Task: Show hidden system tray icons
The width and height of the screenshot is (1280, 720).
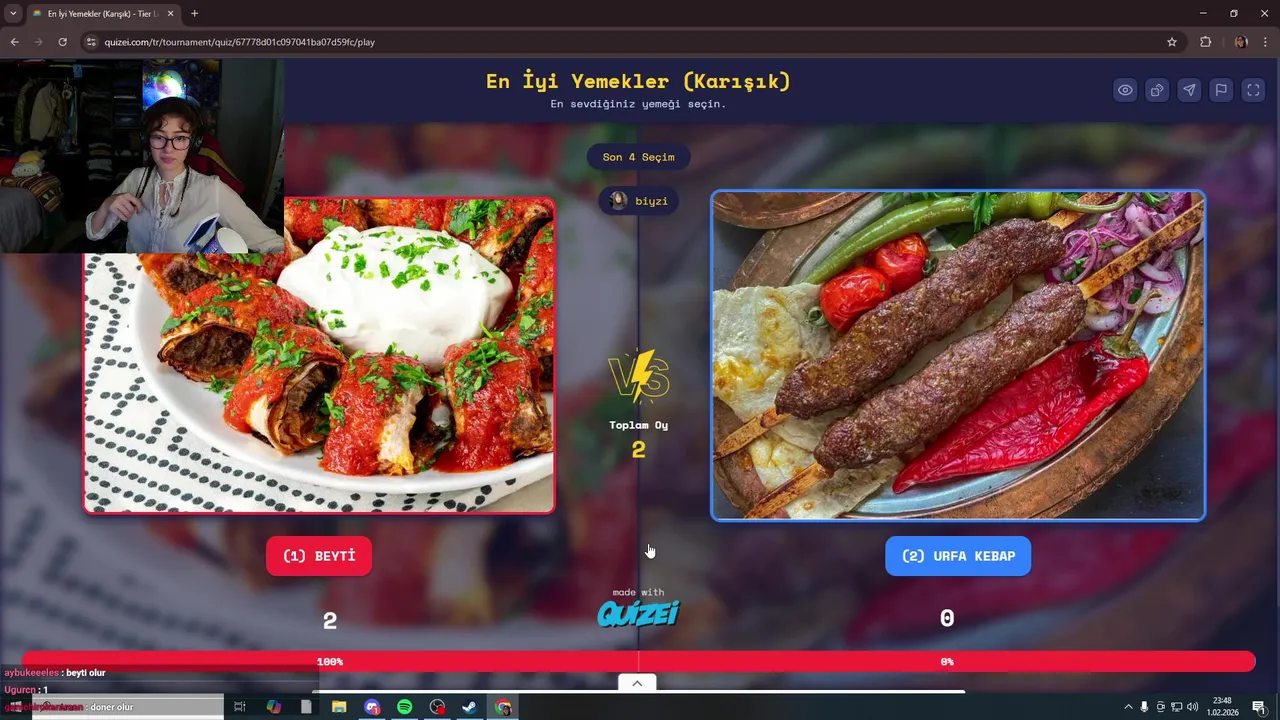Action: click(x=1128, y=707)
